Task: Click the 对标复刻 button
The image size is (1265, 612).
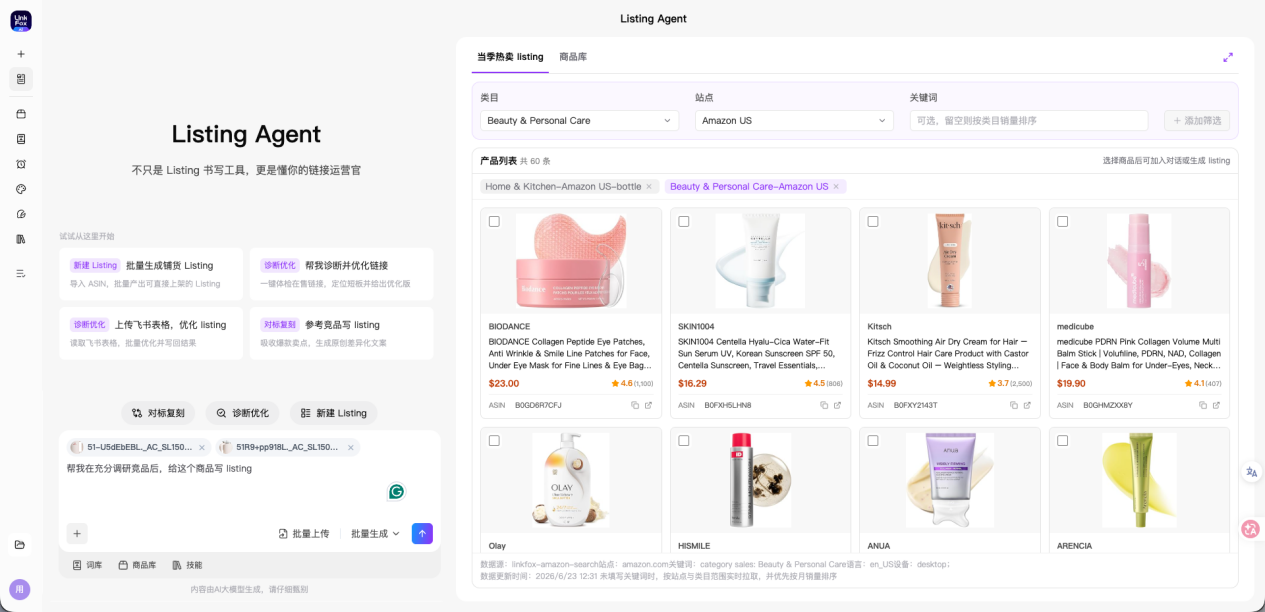Action: coord(158,413)
